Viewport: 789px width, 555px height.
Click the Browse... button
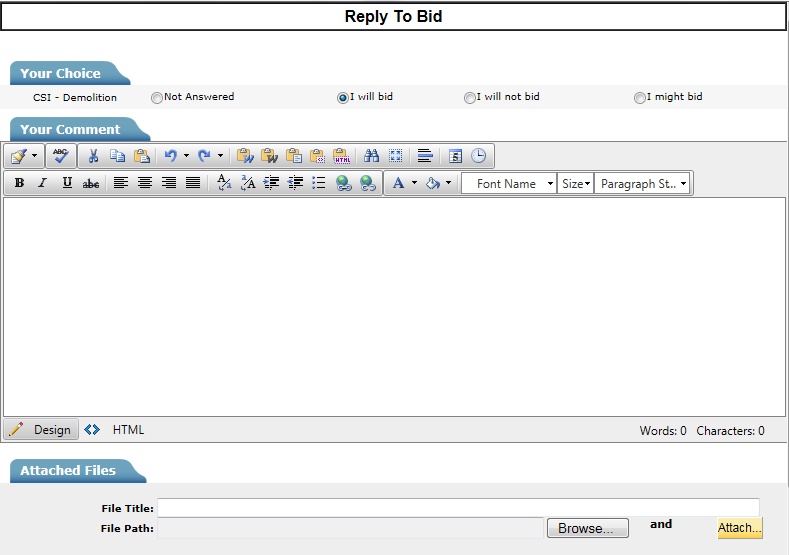tap(587, 528)
